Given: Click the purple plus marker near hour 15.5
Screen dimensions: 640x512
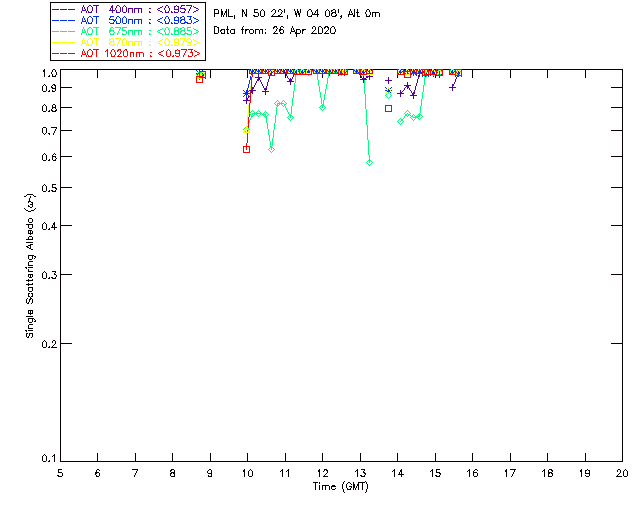Looking at the screenshot, I should (x=452, y=88).
